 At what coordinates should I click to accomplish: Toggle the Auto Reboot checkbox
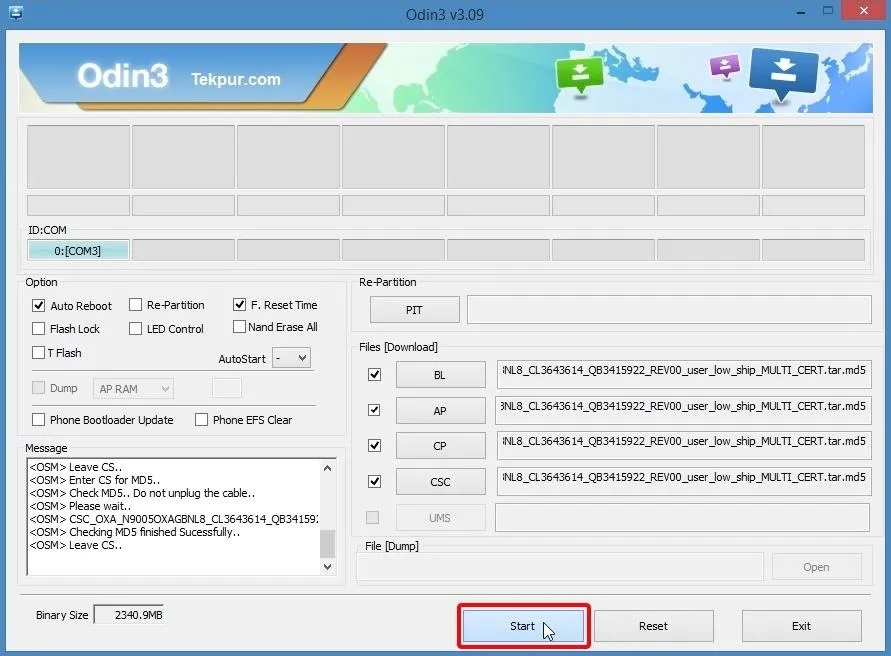38,306
